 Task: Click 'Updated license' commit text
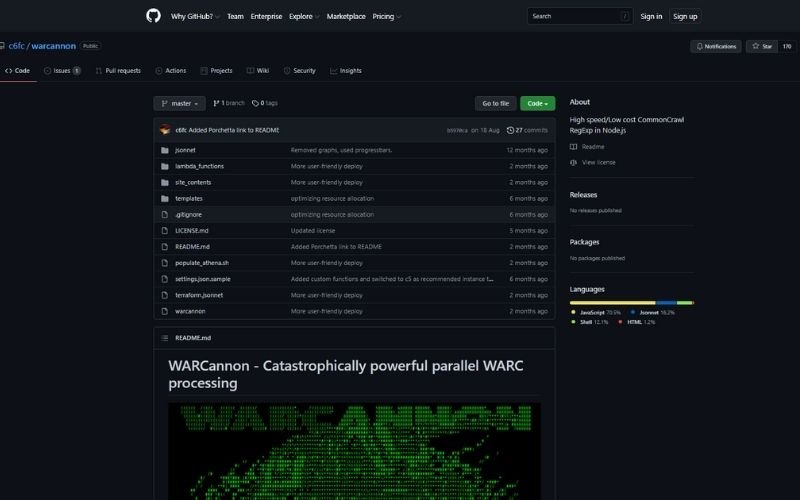coord(313,231)
